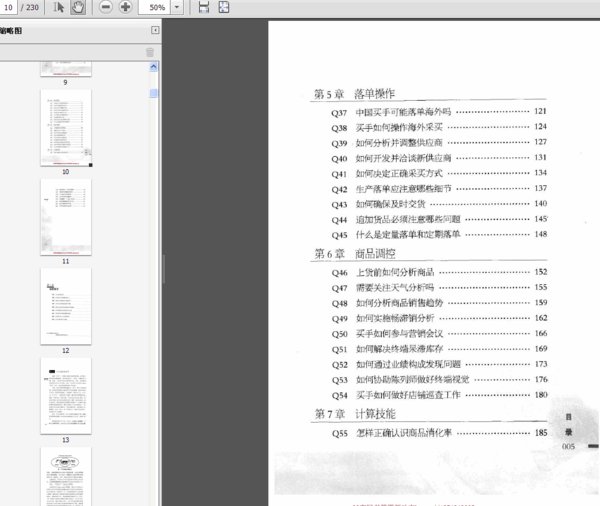600x506 pixels.
Task: Zoom out with the minus button
Action: tap(106, 7)
